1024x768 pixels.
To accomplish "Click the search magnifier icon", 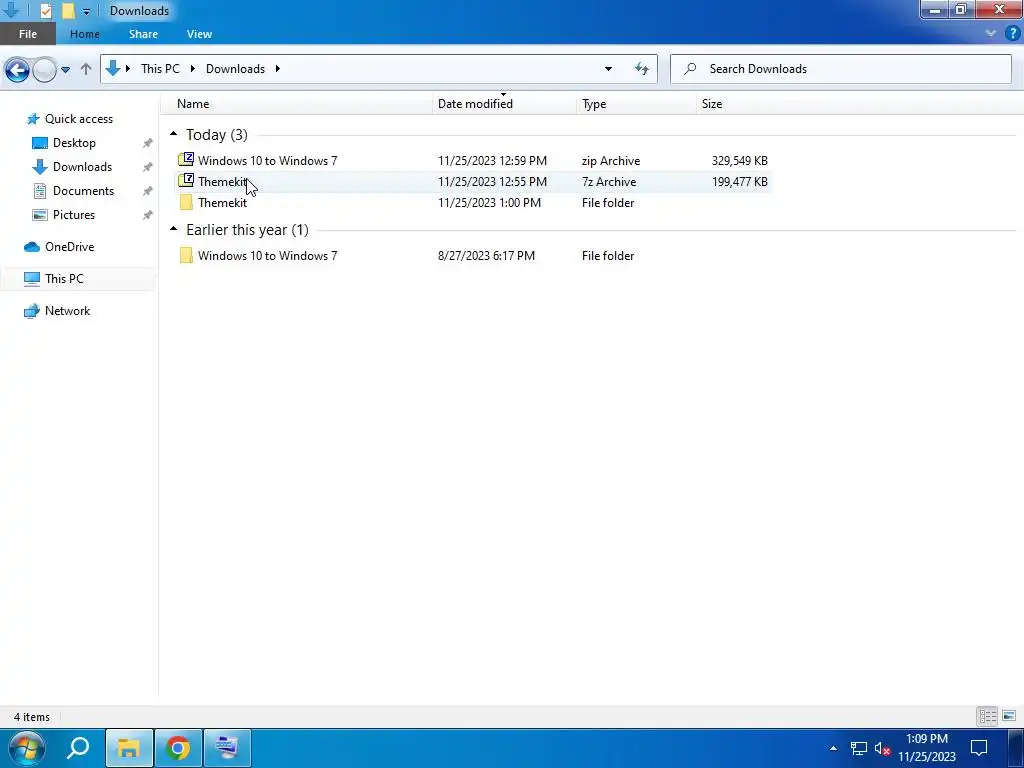I will pos(690,69).
